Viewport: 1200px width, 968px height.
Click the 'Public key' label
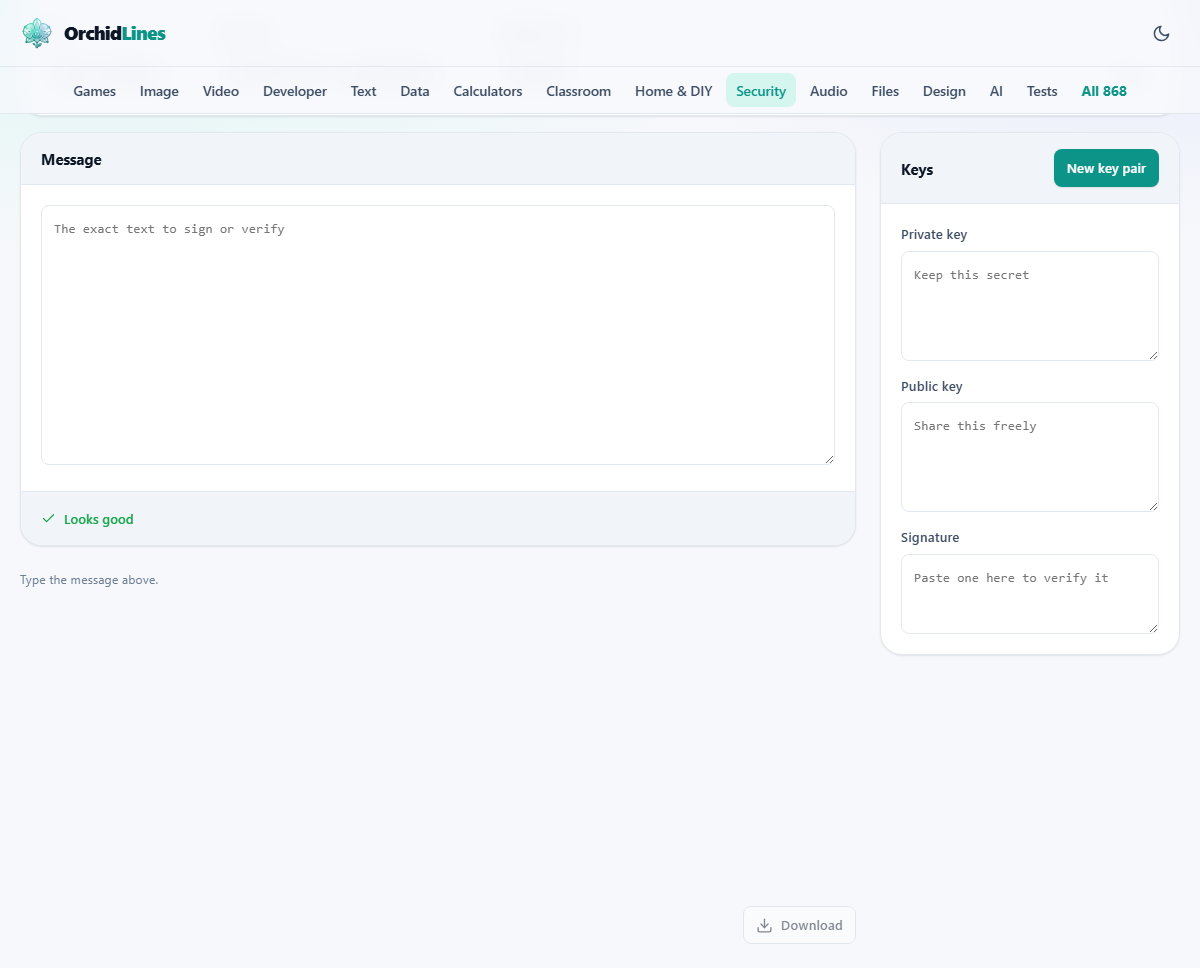point(932,386)
